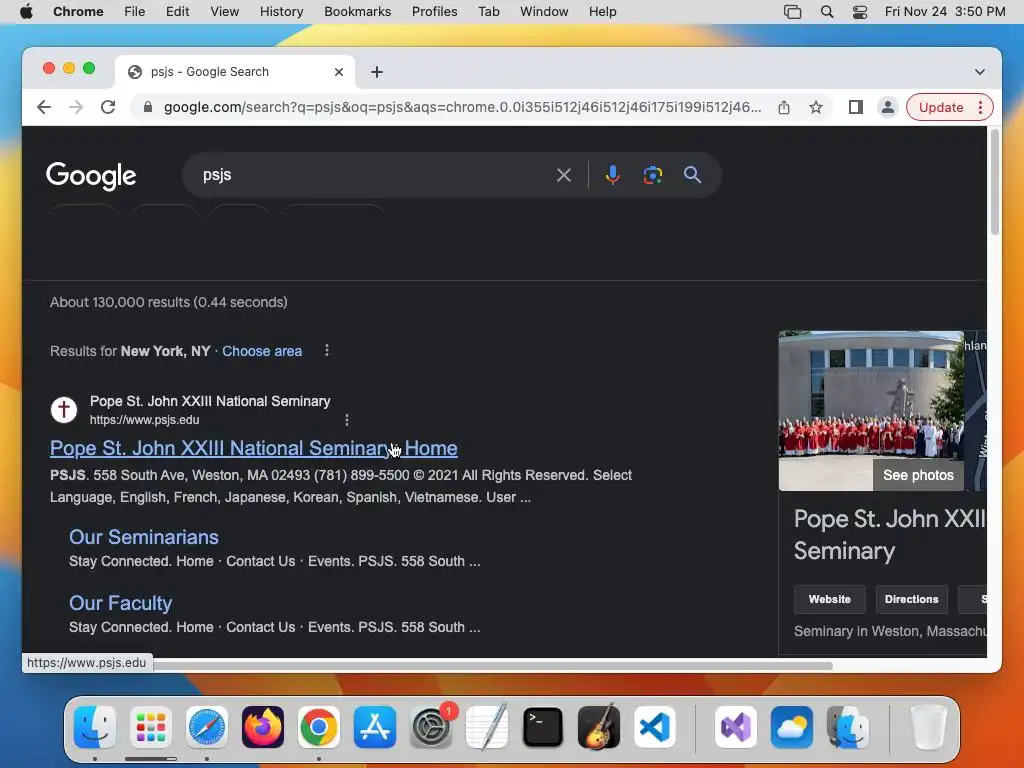
Task: Open Visual Studio Code from the Dock
Action: click(655, 727)
